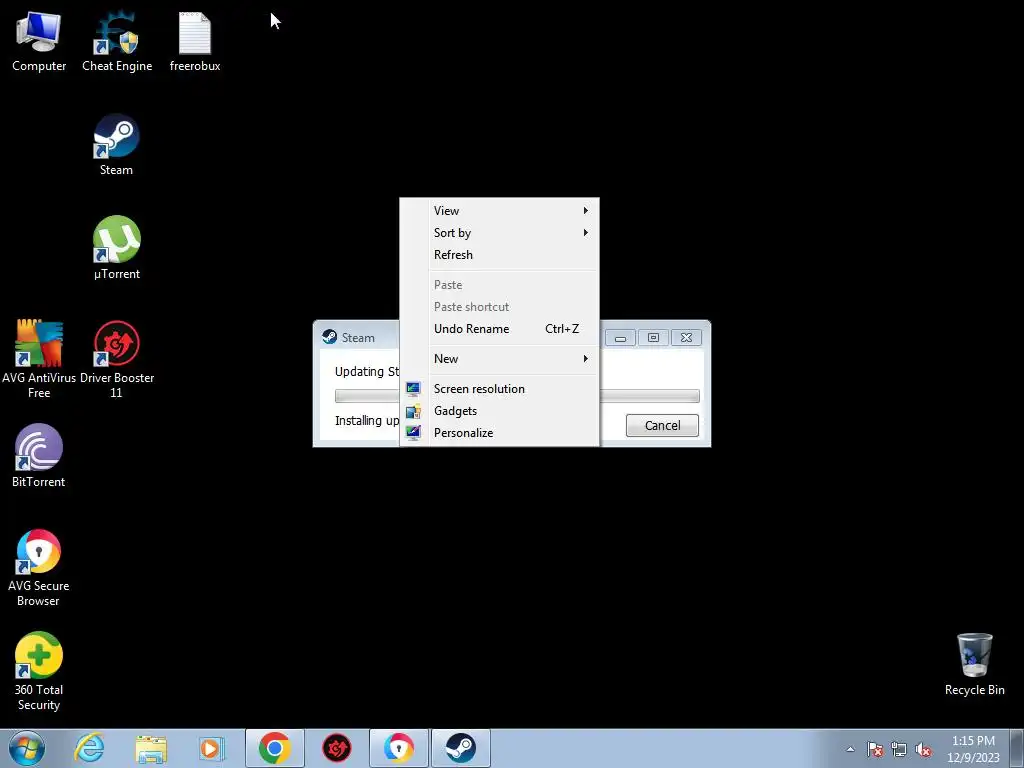This screenshot has width=1024, height=768.
Task: Maximize the Steam updater window
Action: 653,338
